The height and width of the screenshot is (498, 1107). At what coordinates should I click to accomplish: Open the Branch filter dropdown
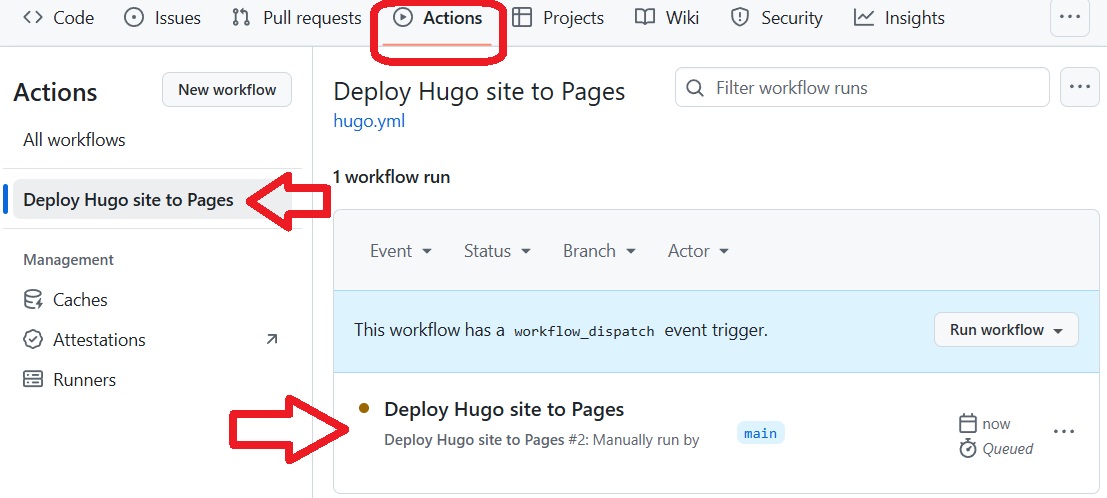pos(599,251)
